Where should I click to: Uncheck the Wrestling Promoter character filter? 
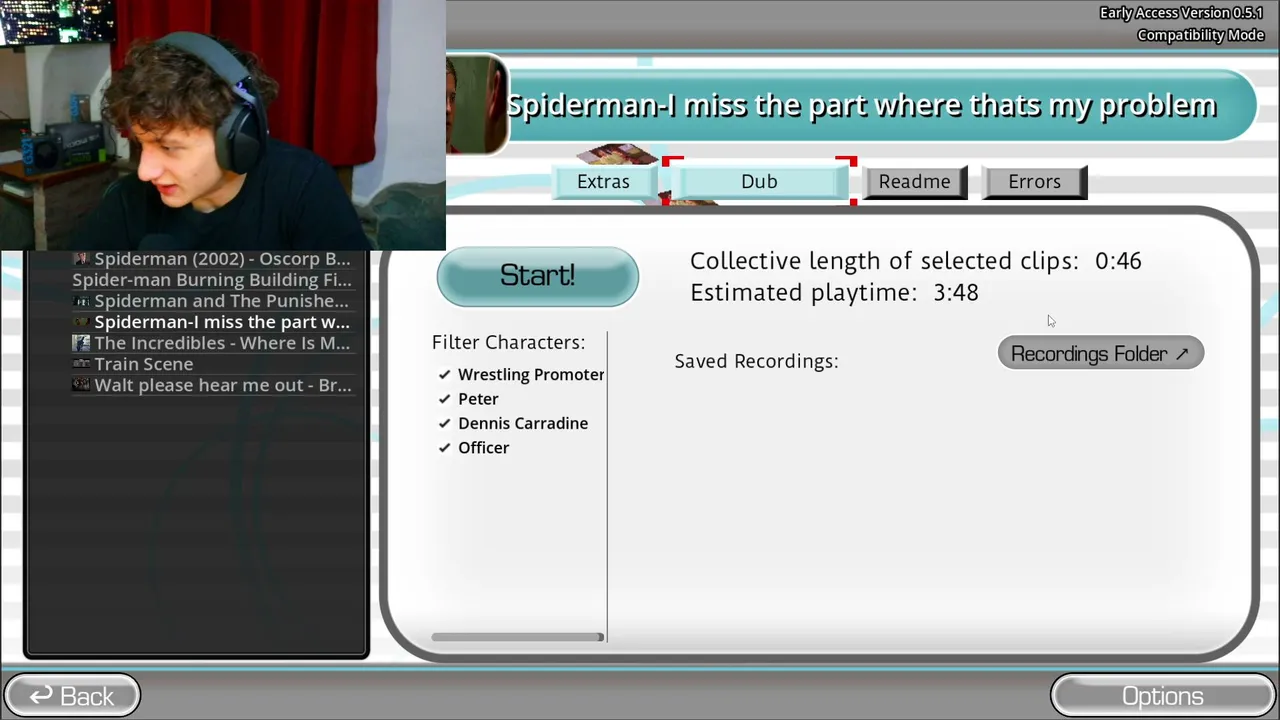pyautogui.click(x=521, y=374)
